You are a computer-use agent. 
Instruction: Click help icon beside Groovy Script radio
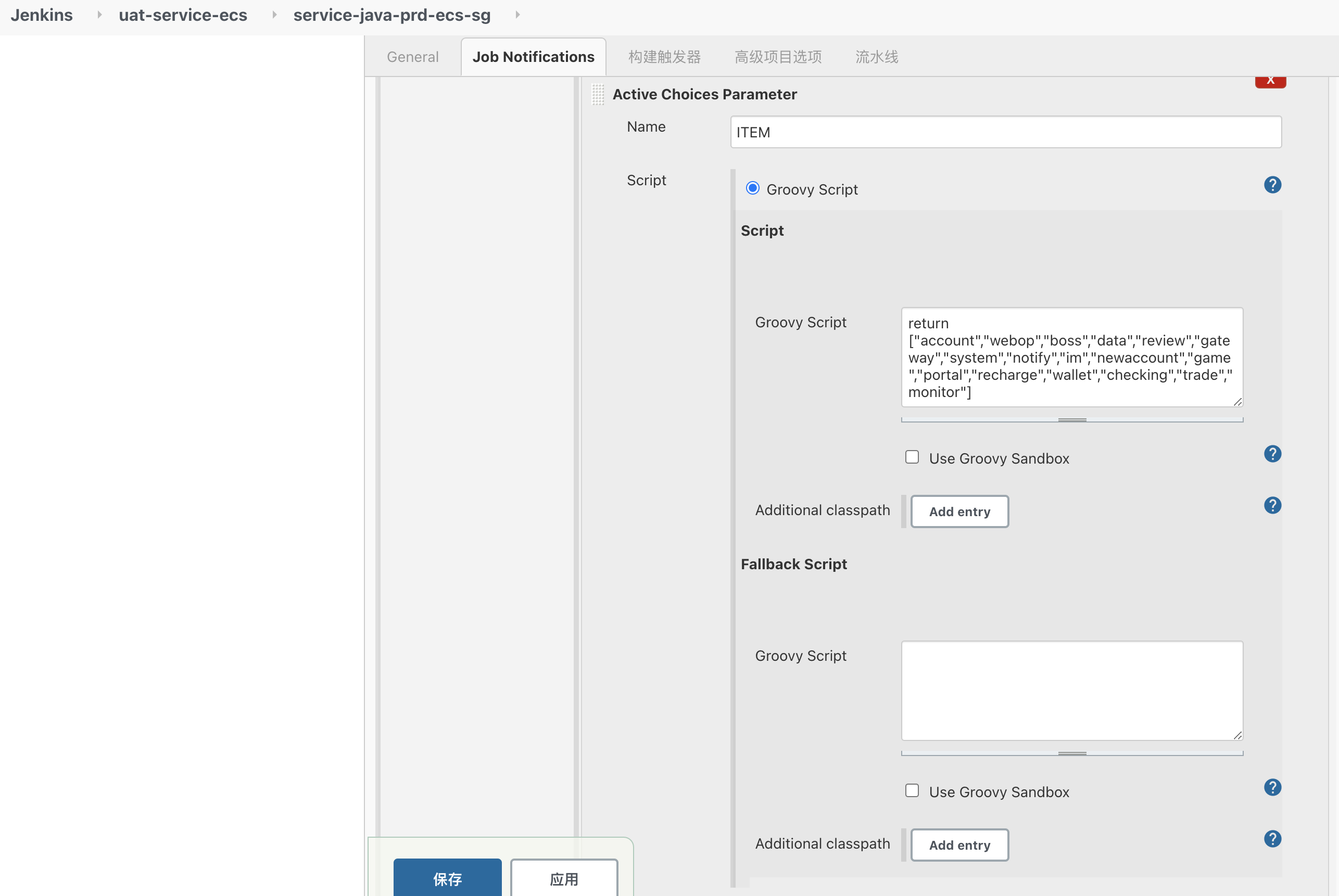click(1272, 185)
